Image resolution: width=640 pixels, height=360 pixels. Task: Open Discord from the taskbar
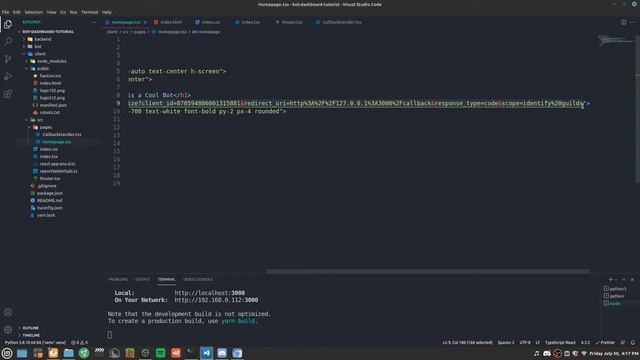pos(222,353)
